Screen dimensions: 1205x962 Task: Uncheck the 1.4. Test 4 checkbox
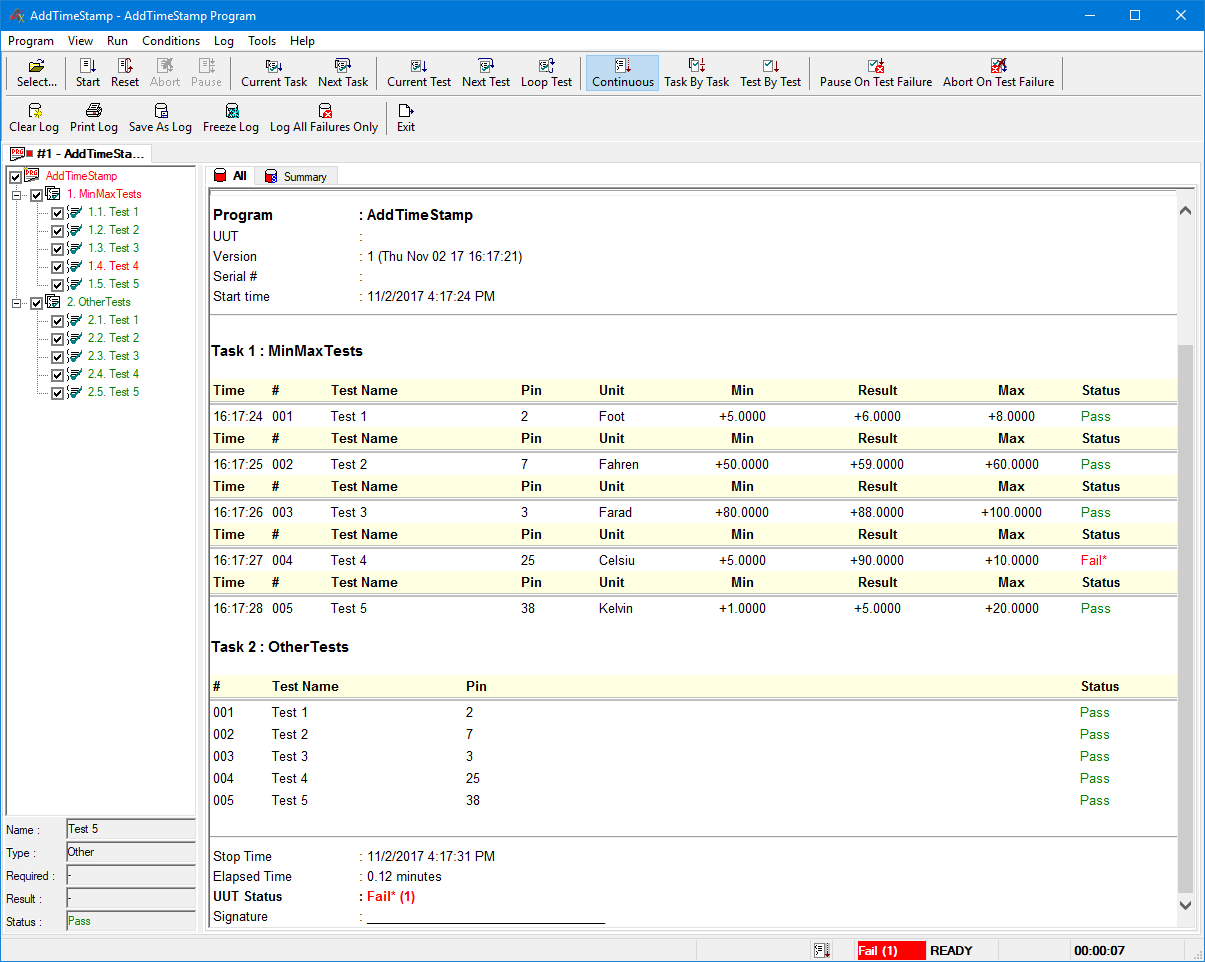click(57, 267)
